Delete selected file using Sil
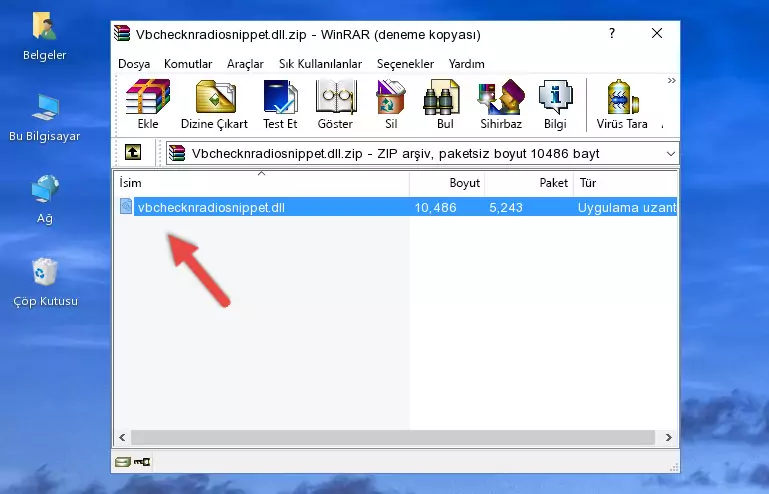 click(x=391, y=104)
